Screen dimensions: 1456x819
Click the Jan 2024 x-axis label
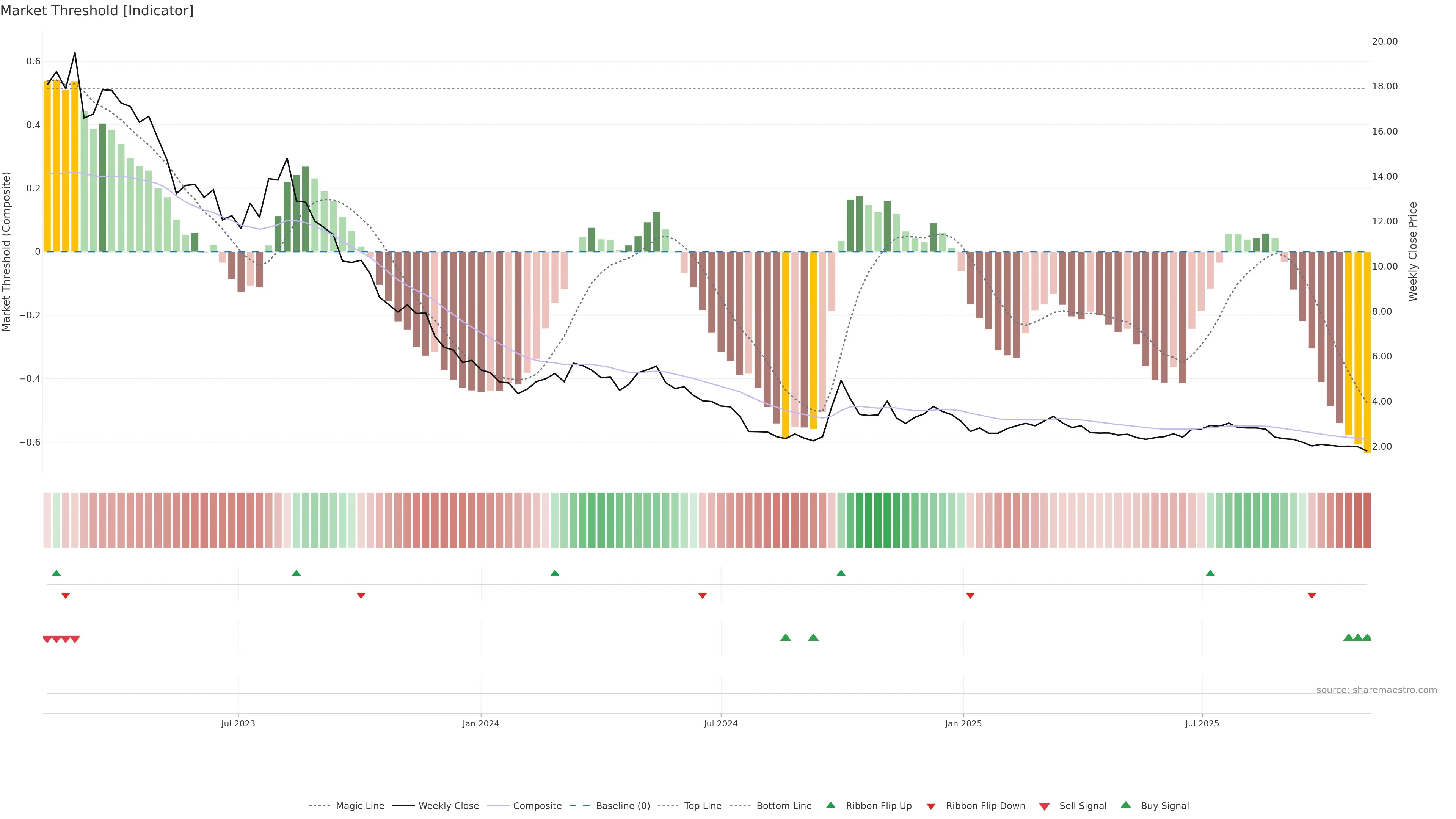pos(480,723)
